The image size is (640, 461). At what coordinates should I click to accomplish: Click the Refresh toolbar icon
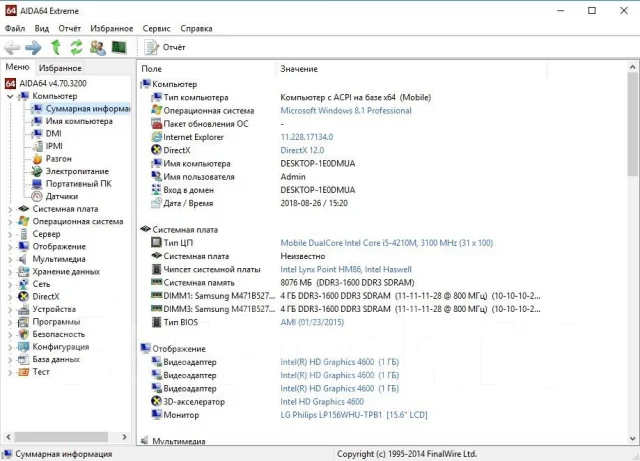76,47
